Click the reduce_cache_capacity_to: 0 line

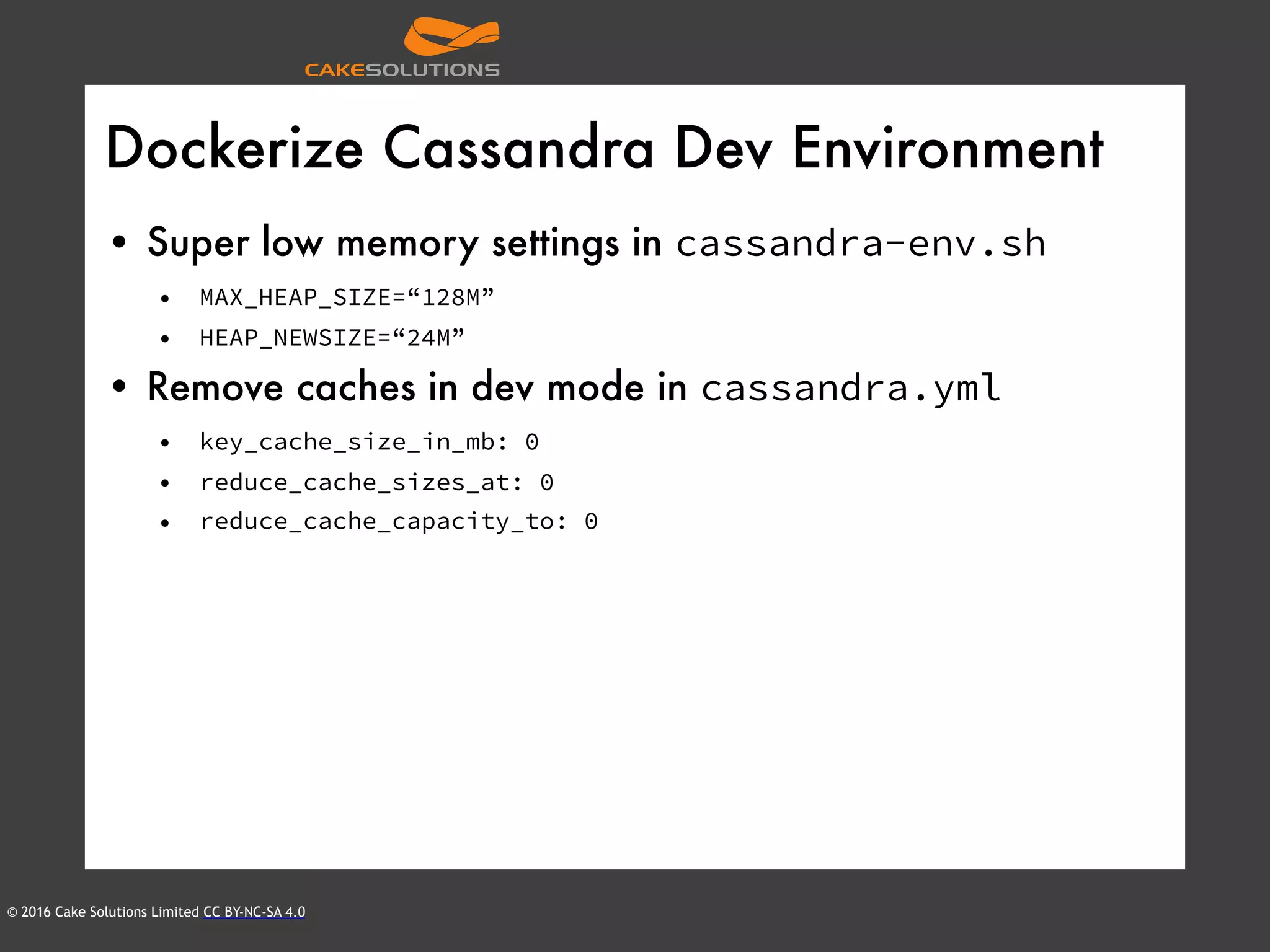[x=399, y=522]
